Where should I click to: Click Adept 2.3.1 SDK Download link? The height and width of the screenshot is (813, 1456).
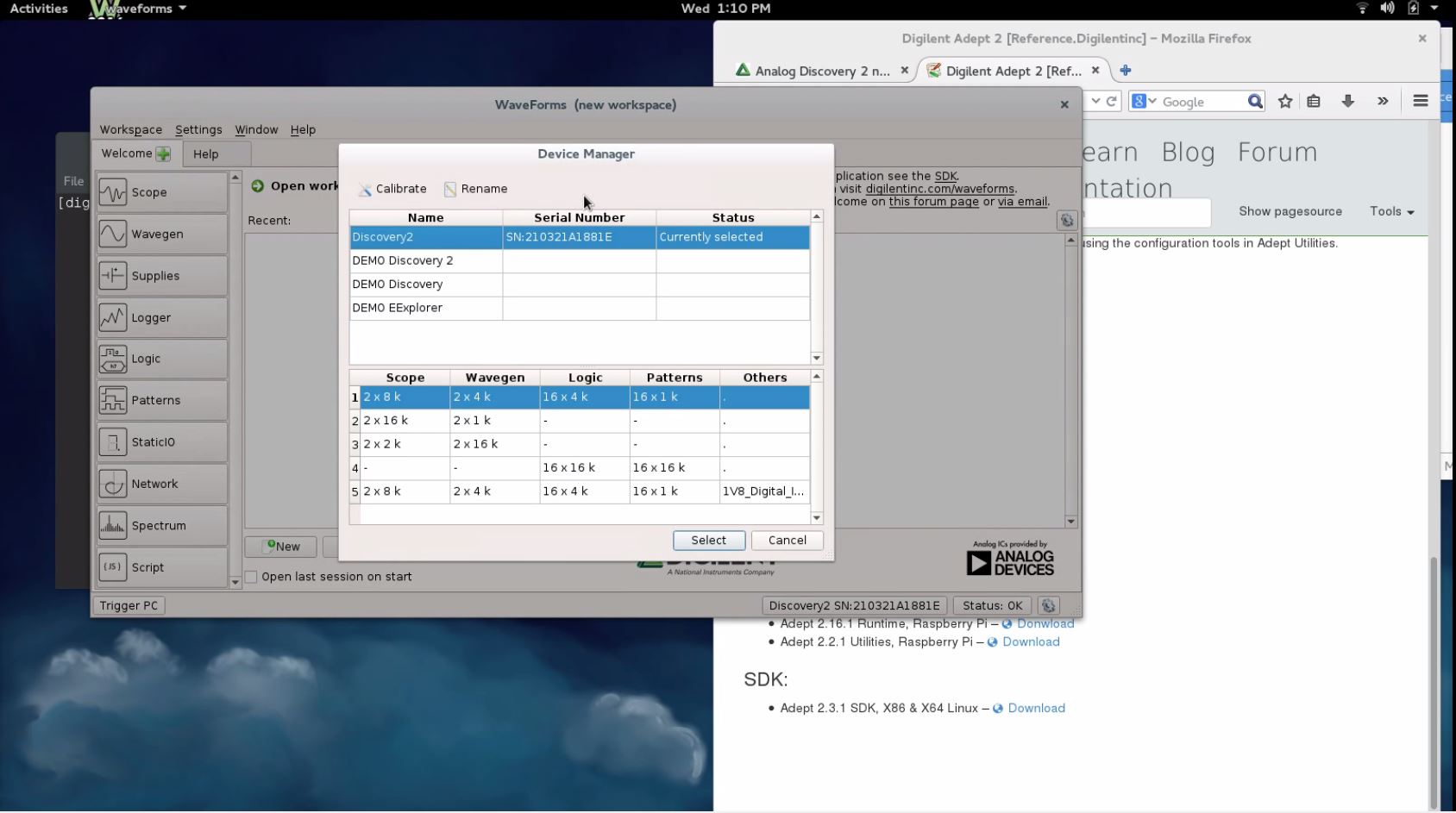coord(1036,708)
